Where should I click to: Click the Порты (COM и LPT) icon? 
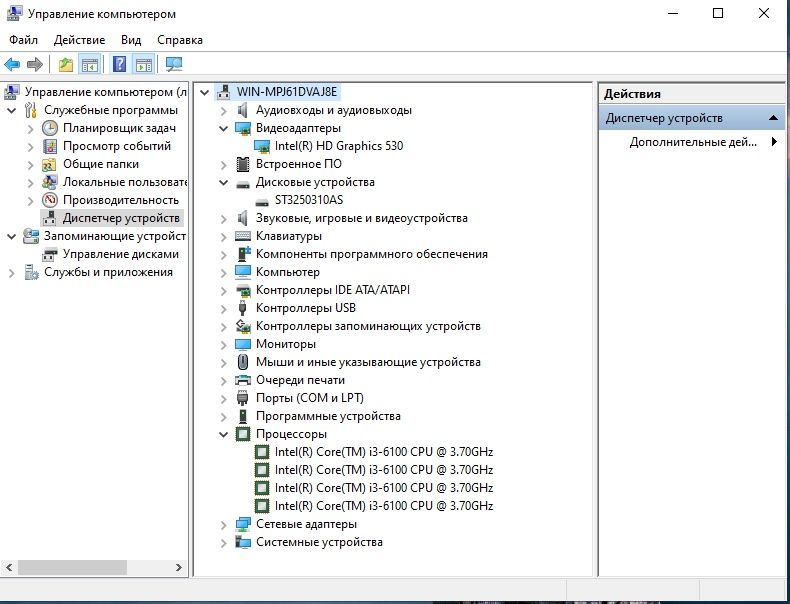[242, 398]
